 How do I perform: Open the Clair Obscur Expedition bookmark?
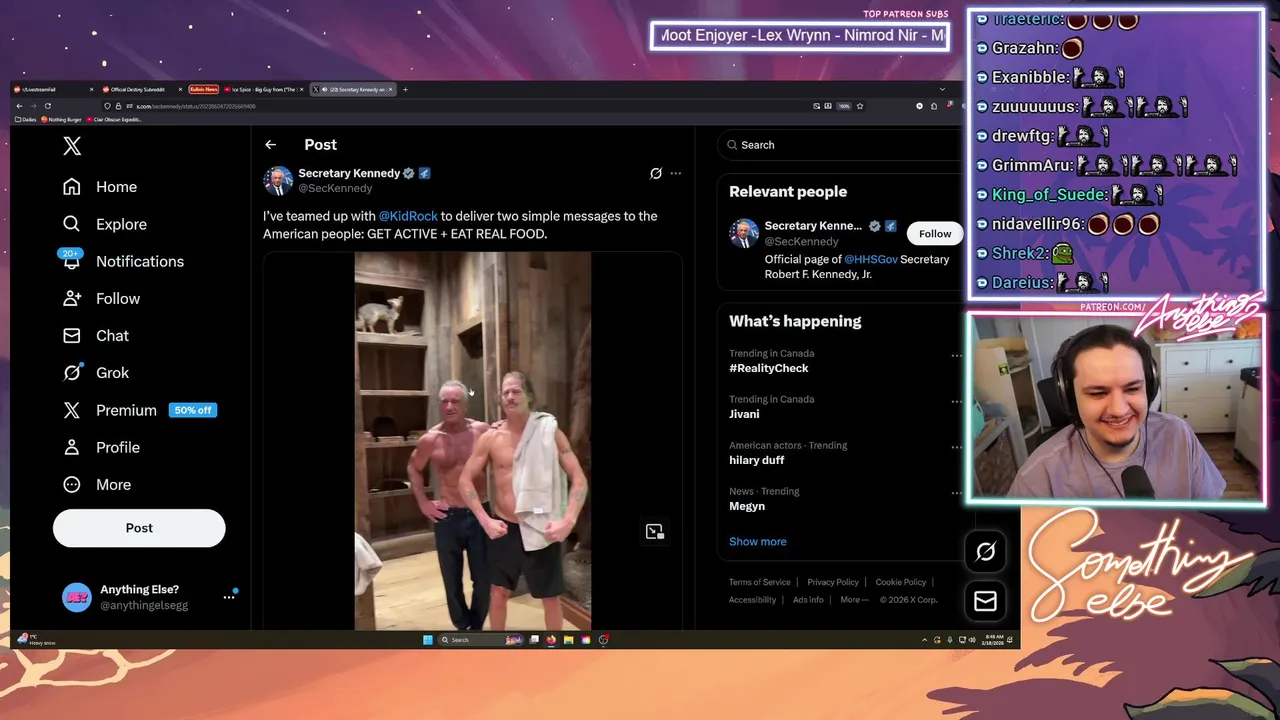(114, 119)
